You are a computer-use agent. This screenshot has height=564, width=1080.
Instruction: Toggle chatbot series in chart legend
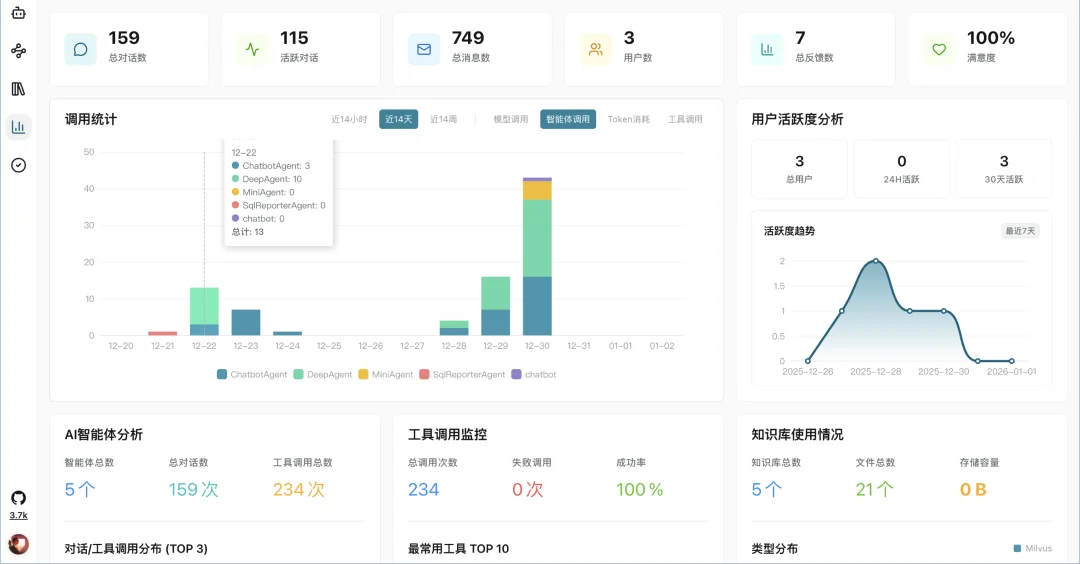tap(534, 375)
